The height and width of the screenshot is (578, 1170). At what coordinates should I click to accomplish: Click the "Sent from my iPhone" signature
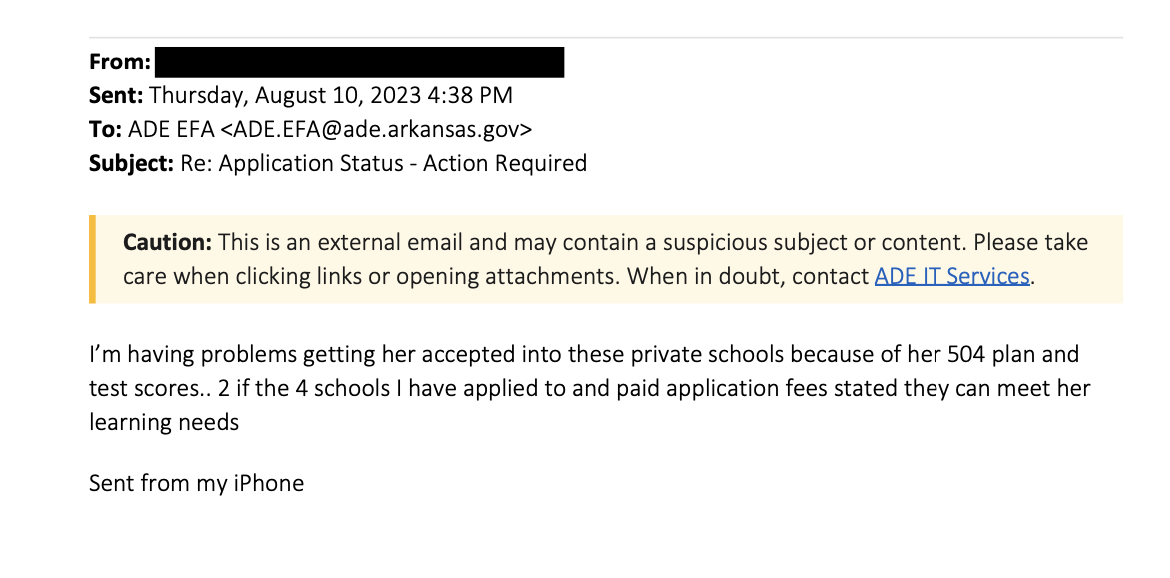point(196,484)
